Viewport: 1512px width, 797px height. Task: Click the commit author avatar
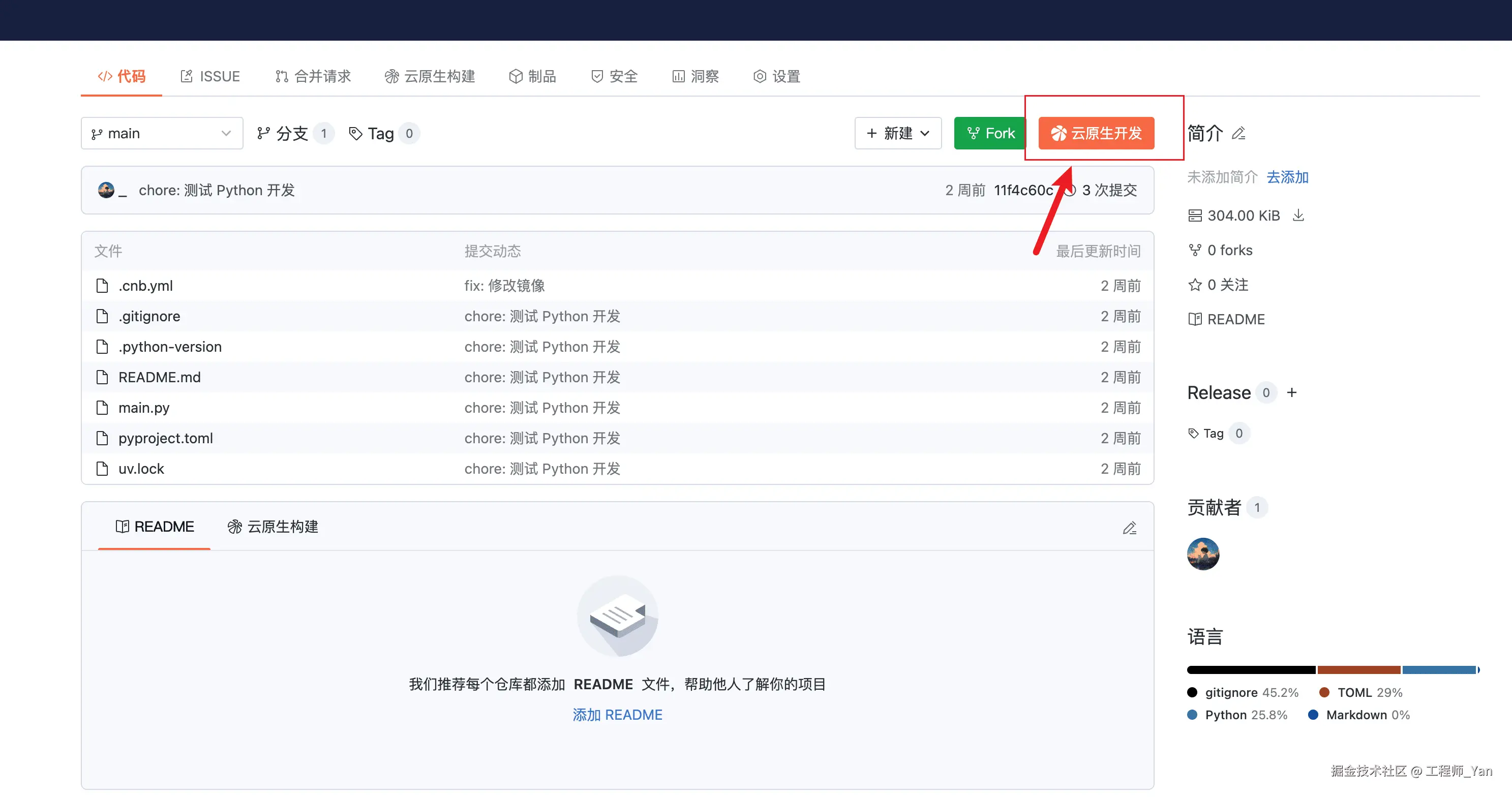[106, 190]
